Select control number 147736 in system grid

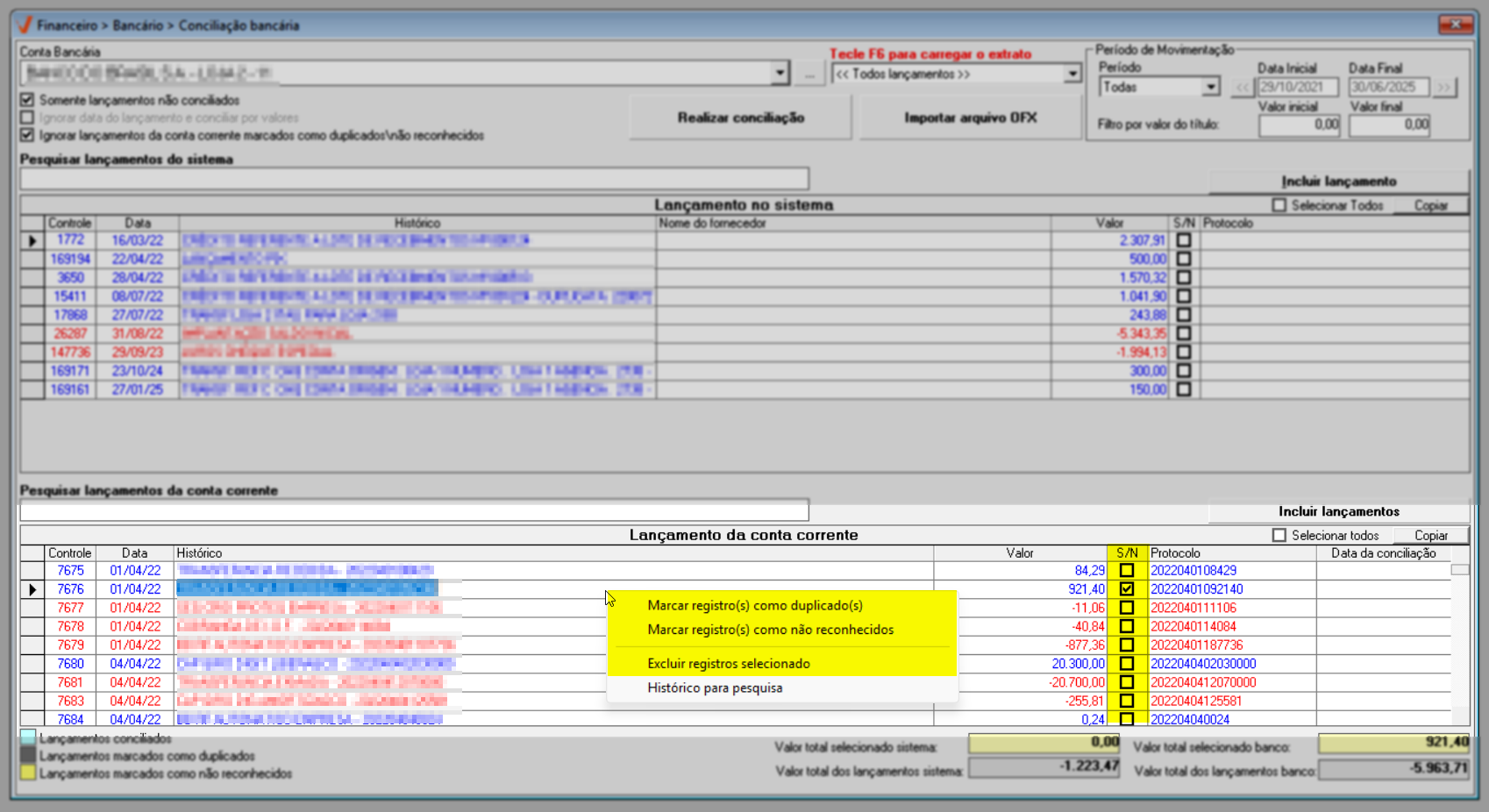click(69, 352)
